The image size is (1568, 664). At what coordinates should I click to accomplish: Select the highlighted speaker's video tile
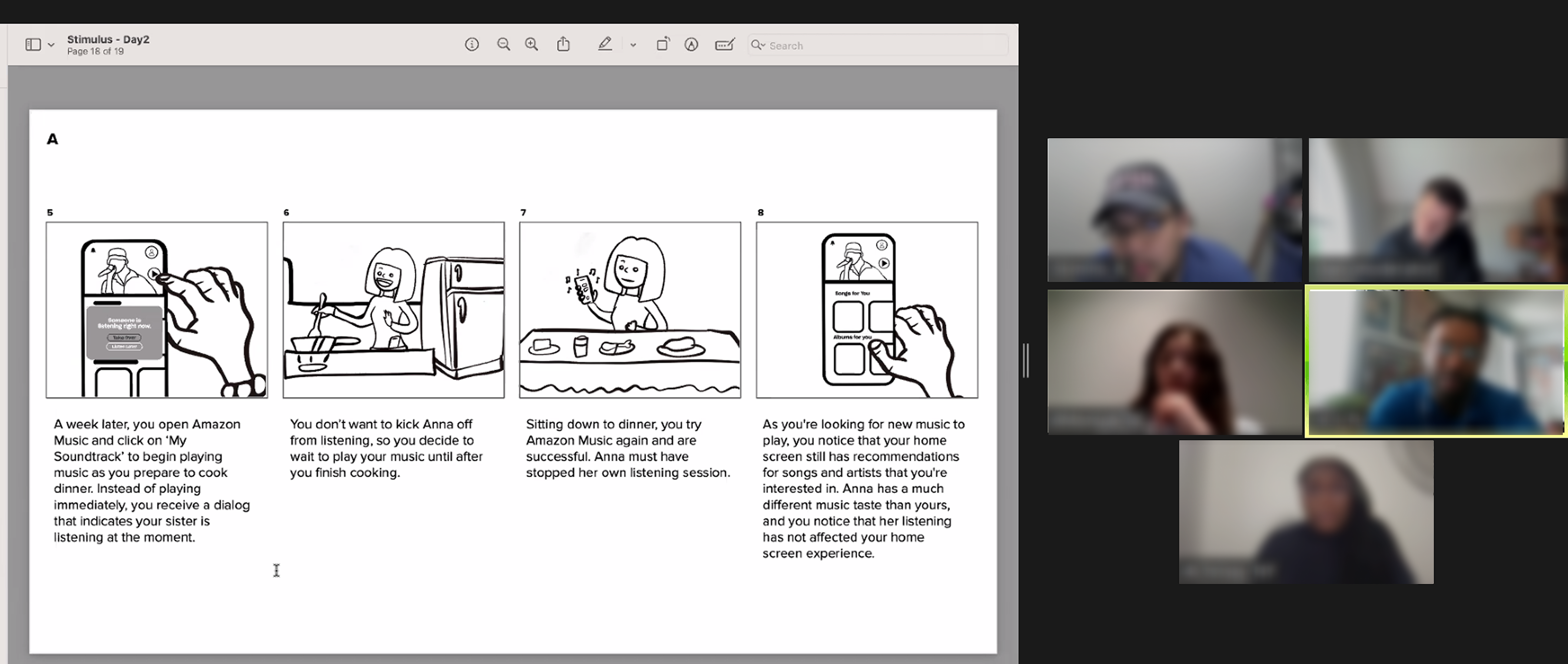(1437, 362)
